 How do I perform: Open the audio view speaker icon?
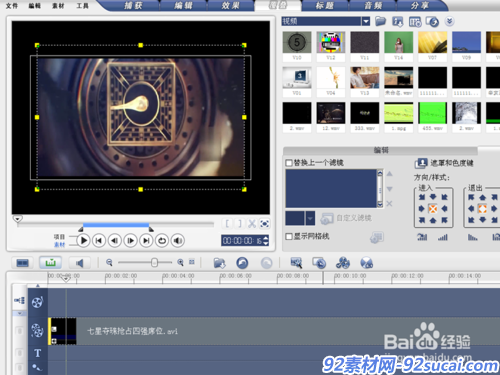[x=79, y=263]
